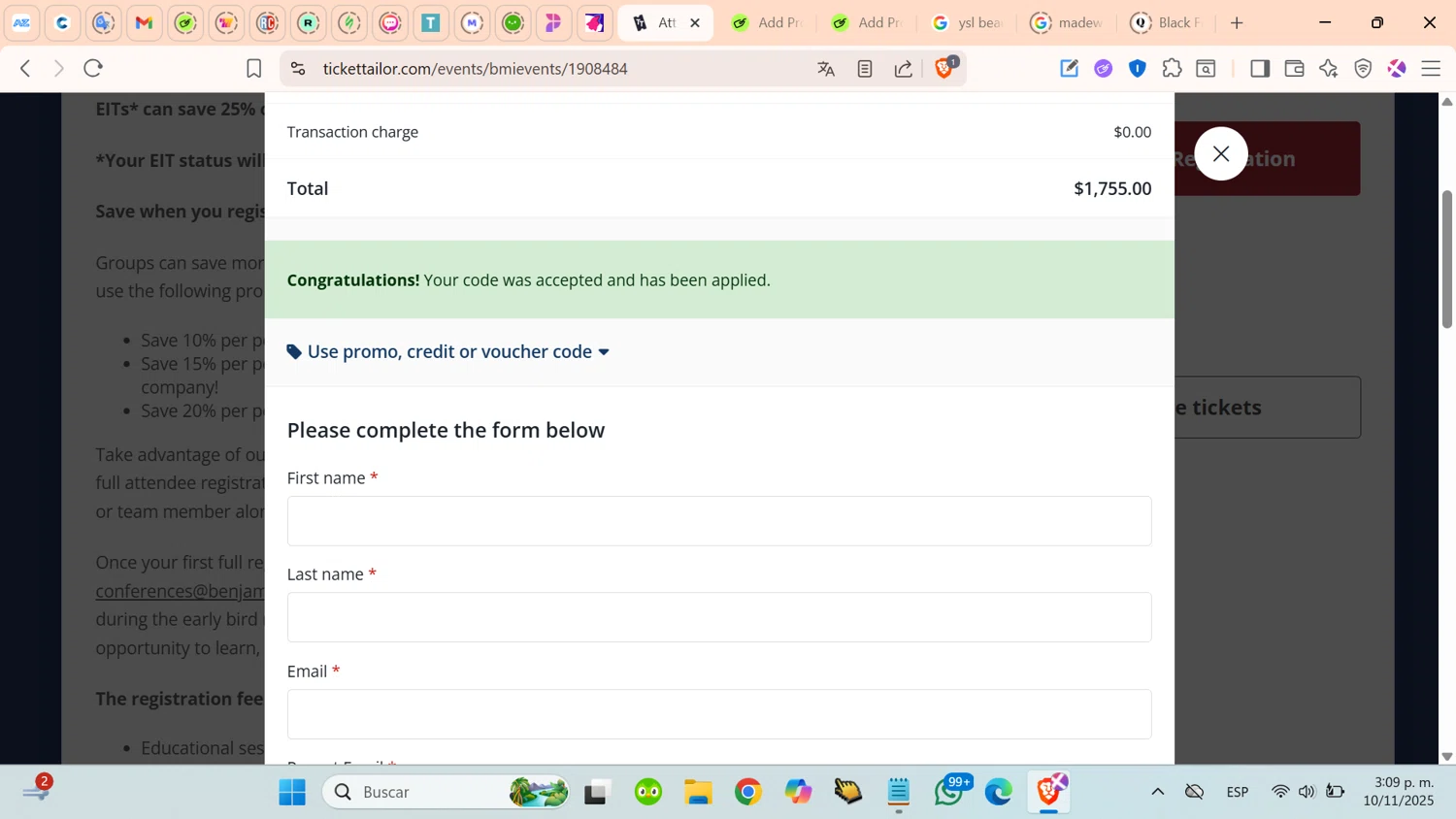Open File Explorer from the taskbar
This screenshot has height=819, width=1456.
coord(699,792)
